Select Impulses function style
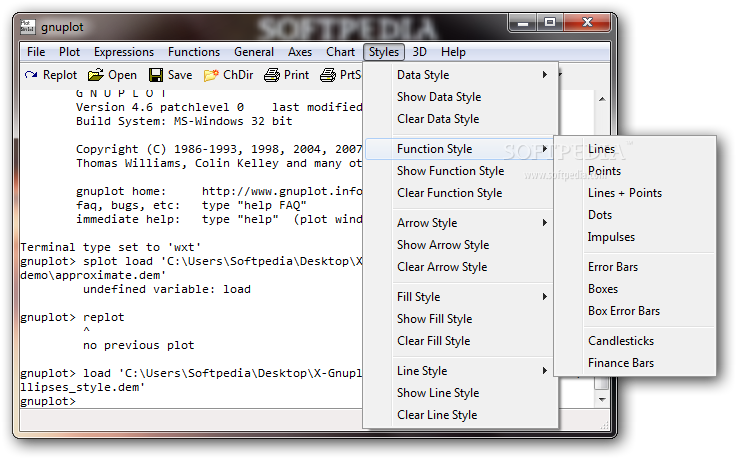Viewport: 737px width, 459px height. coord(635,237)
